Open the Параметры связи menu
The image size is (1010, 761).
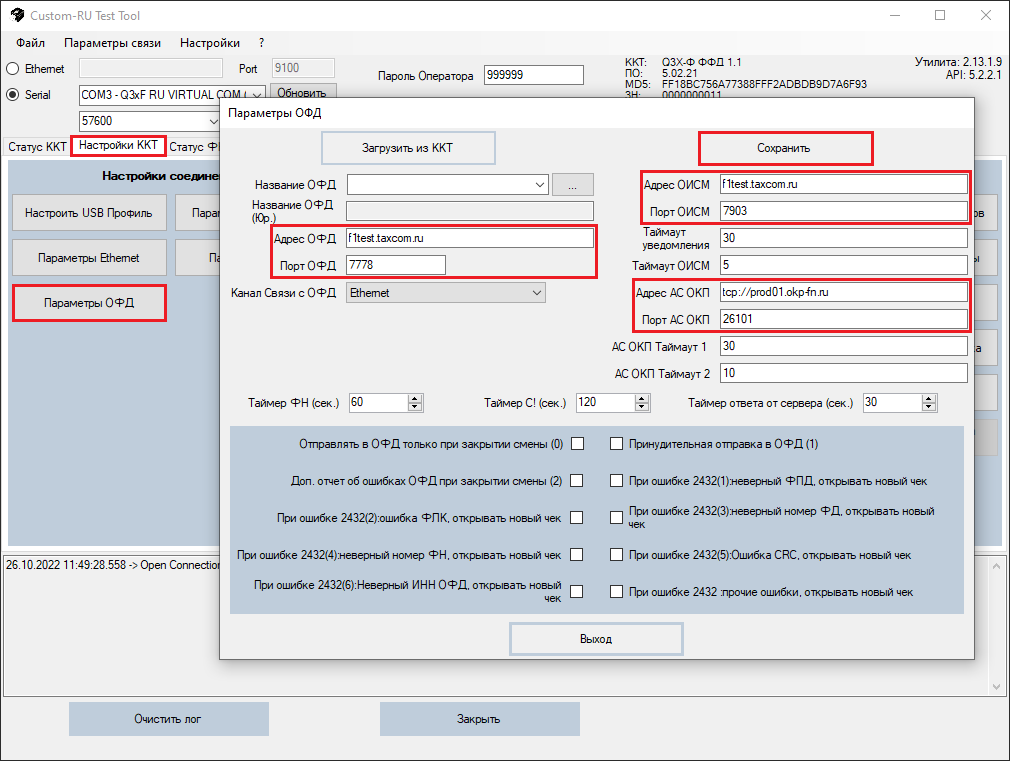pos(112,43)
